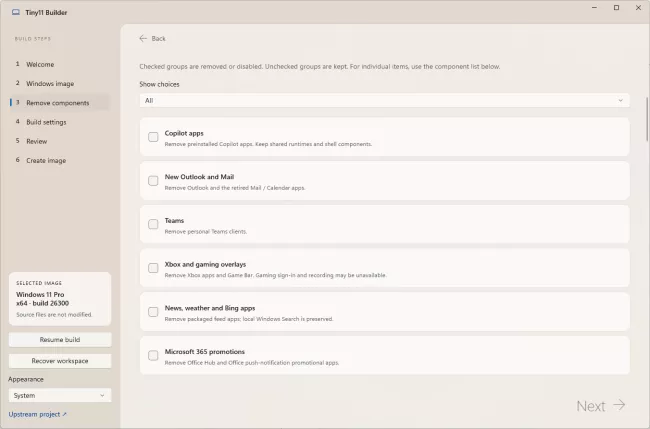Viewport: 650px width, 429px height.
Task: Select step 3 Remove components
Action: (60, 103)
